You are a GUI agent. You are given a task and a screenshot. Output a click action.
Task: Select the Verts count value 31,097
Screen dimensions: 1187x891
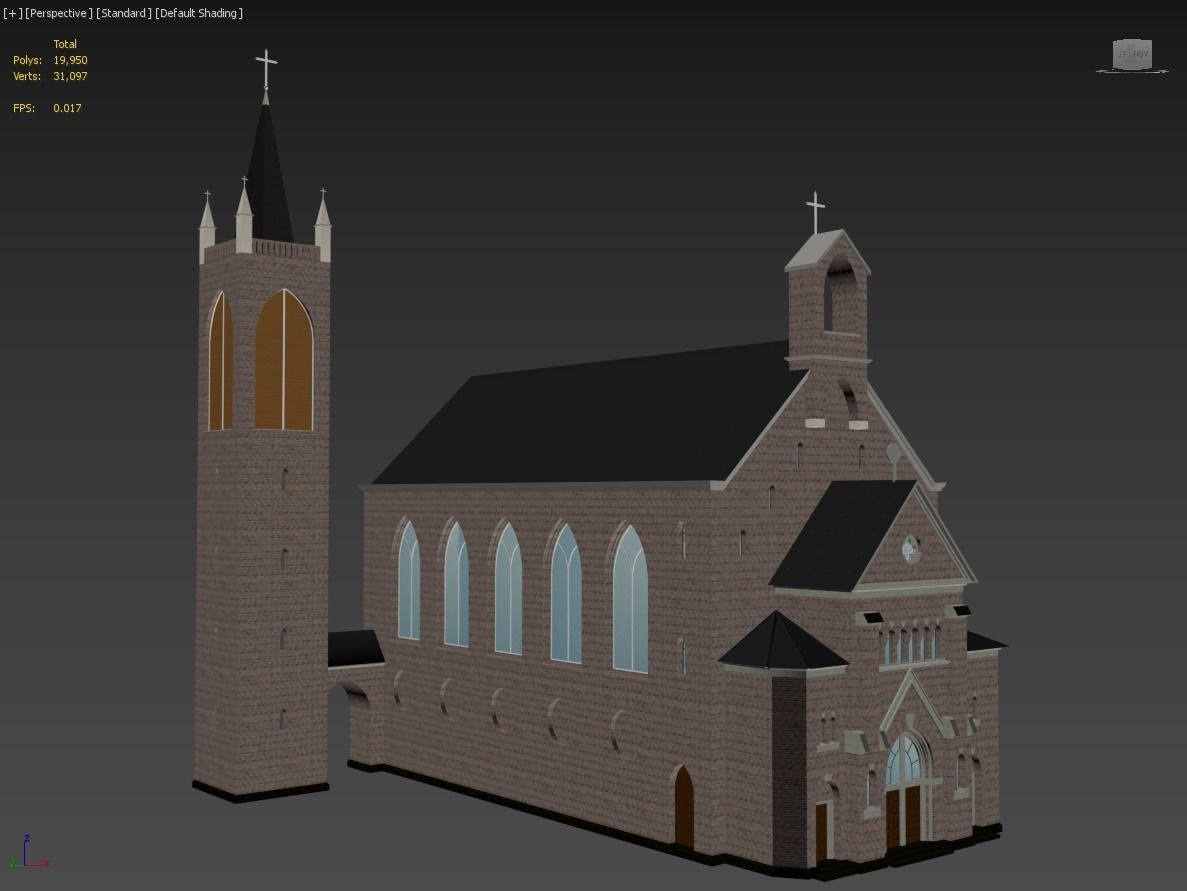[70, 76]
